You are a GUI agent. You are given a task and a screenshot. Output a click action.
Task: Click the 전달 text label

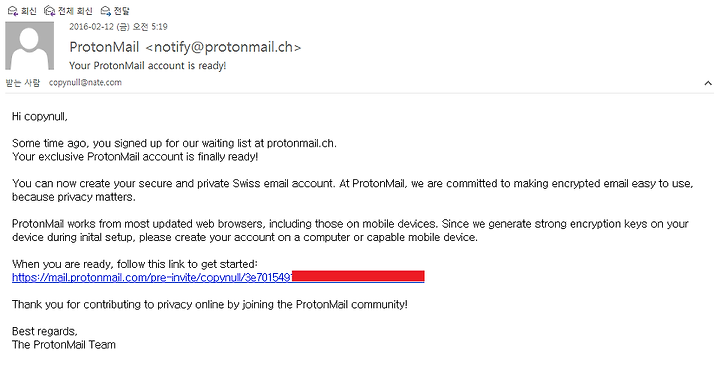click(x=122, y=11)
